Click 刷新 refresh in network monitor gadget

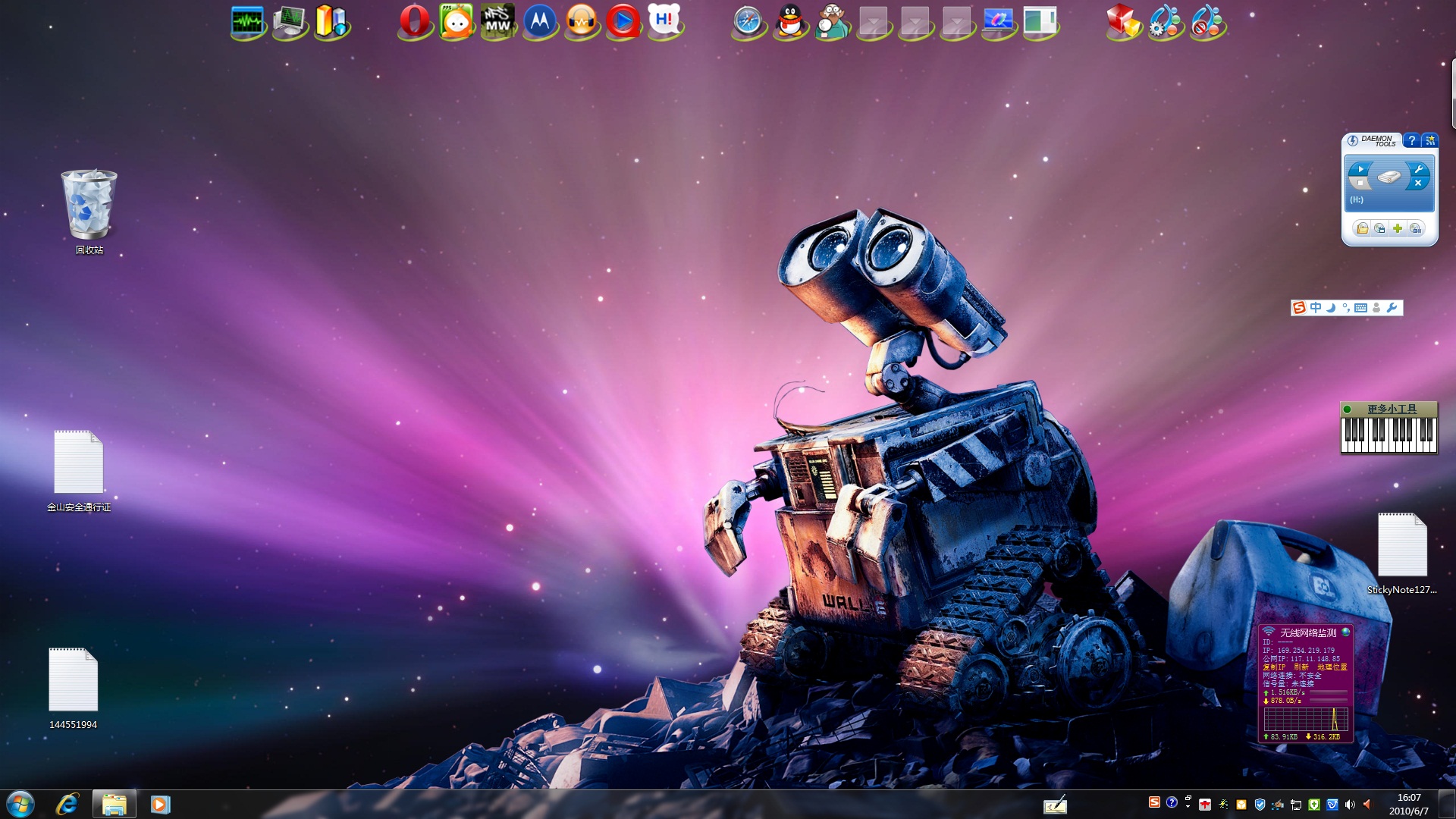click(1301, 667)
